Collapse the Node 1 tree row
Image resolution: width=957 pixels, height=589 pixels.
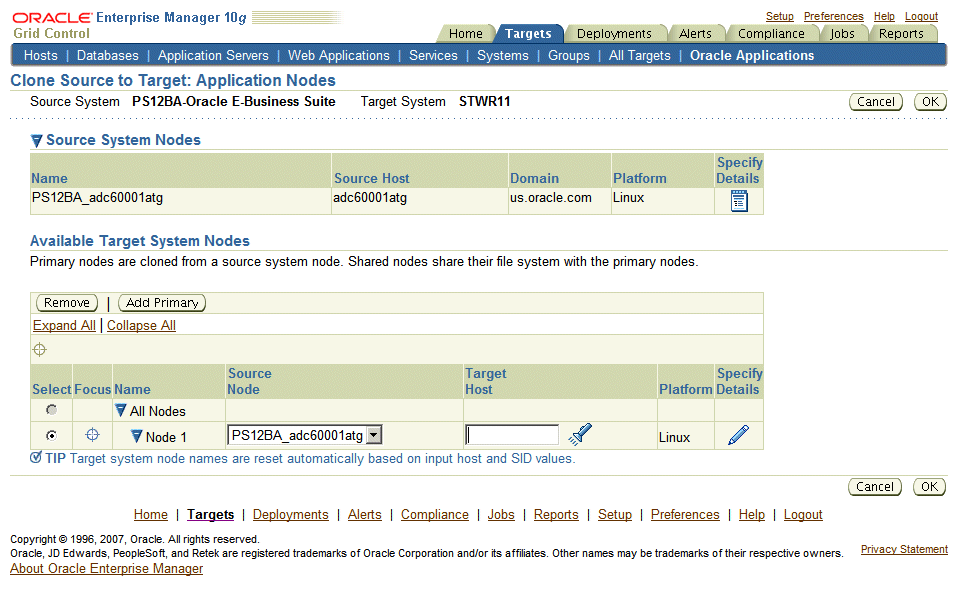(x=137, y=436)
